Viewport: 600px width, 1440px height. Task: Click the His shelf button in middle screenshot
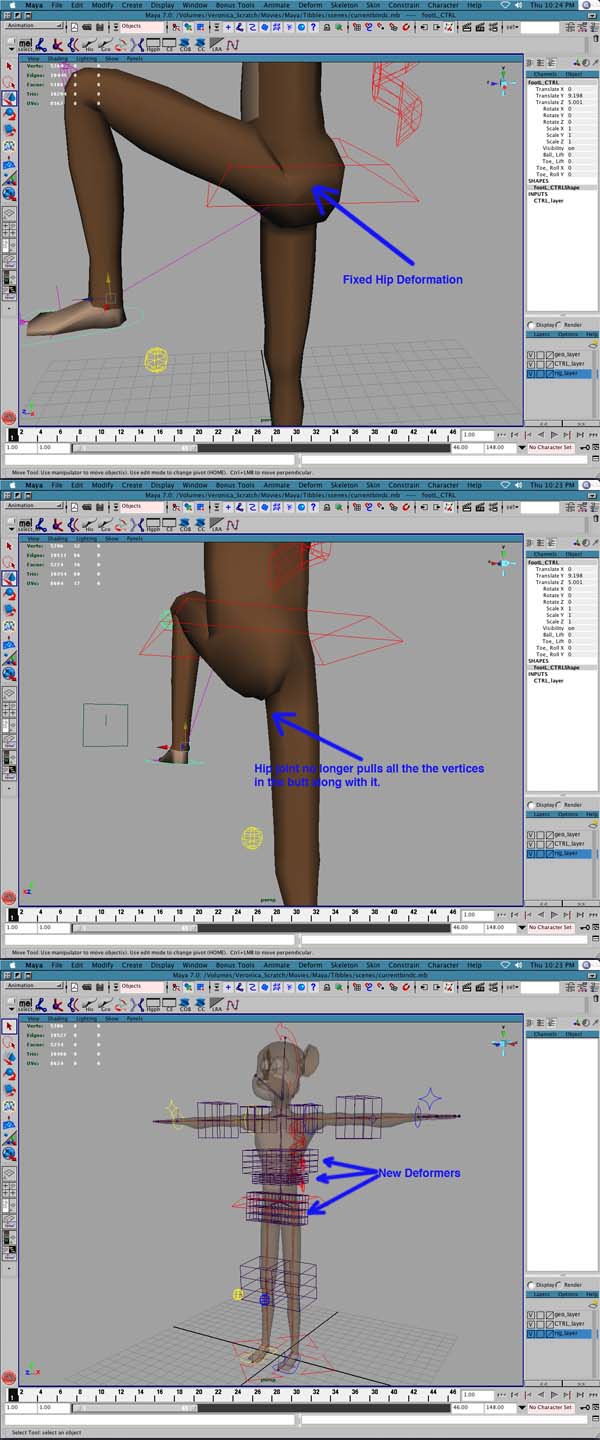pyautogui.click(x=88, y=524)
